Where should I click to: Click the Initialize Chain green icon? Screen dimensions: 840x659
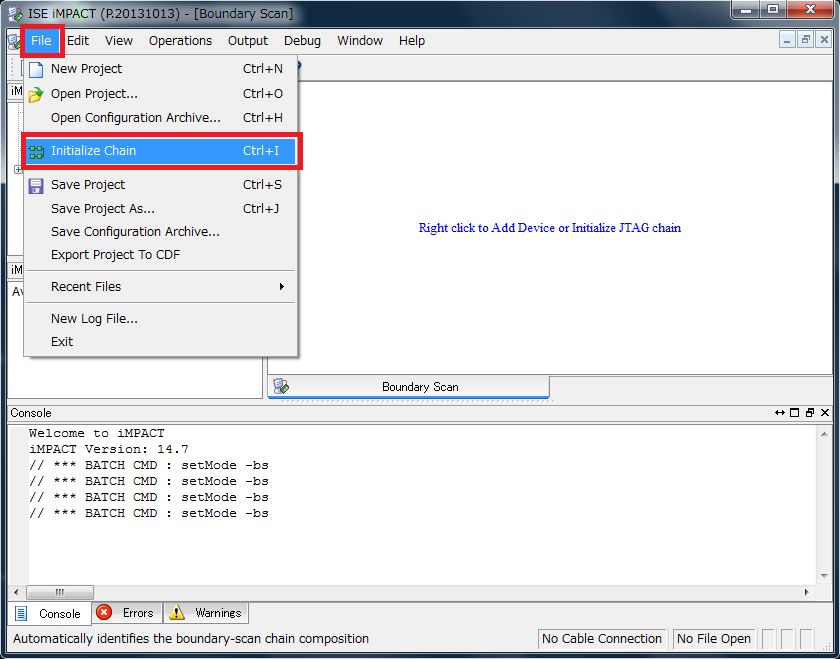click(36, 152)
